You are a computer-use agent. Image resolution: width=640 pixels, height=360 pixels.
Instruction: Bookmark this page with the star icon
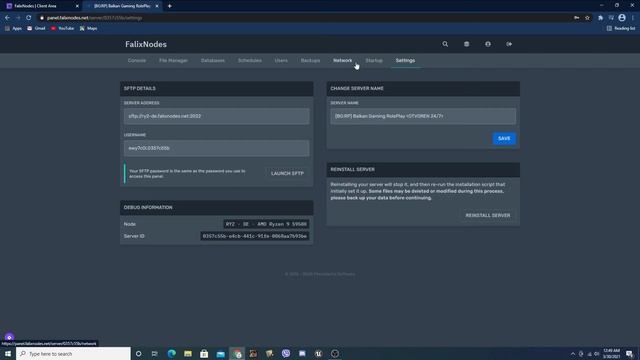[x=587, y=18]
